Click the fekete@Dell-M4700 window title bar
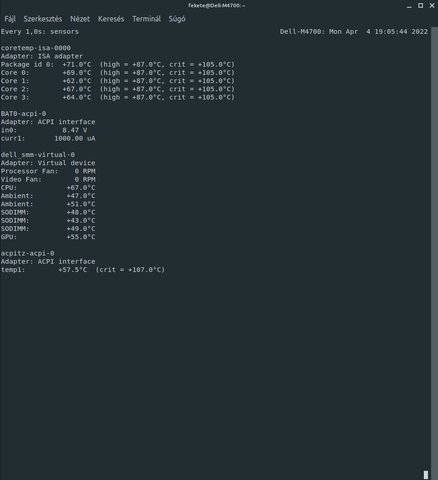The width and height of the screenshot is (438, 480). pos(217,6)
